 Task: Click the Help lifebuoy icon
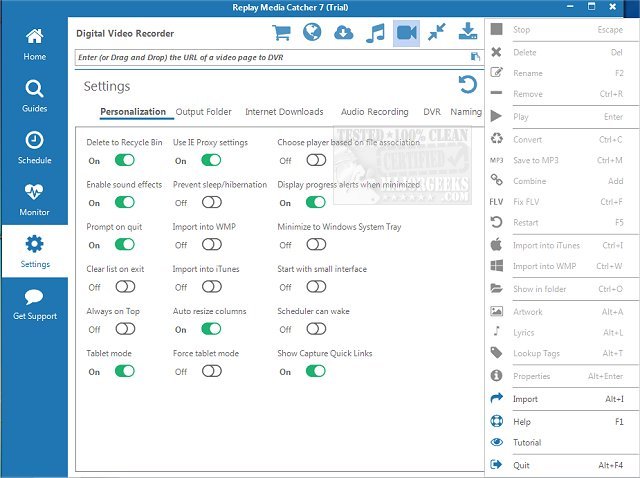[x=496, y=421]
